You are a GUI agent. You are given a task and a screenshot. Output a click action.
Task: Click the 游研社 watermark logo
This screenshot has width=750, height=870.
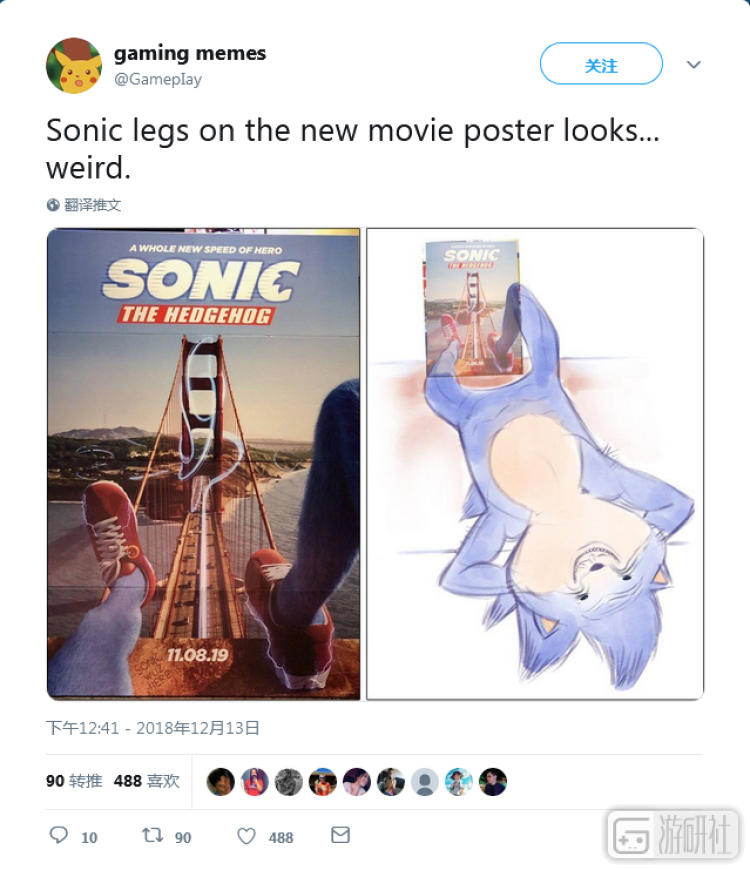[x=674, y=836]
